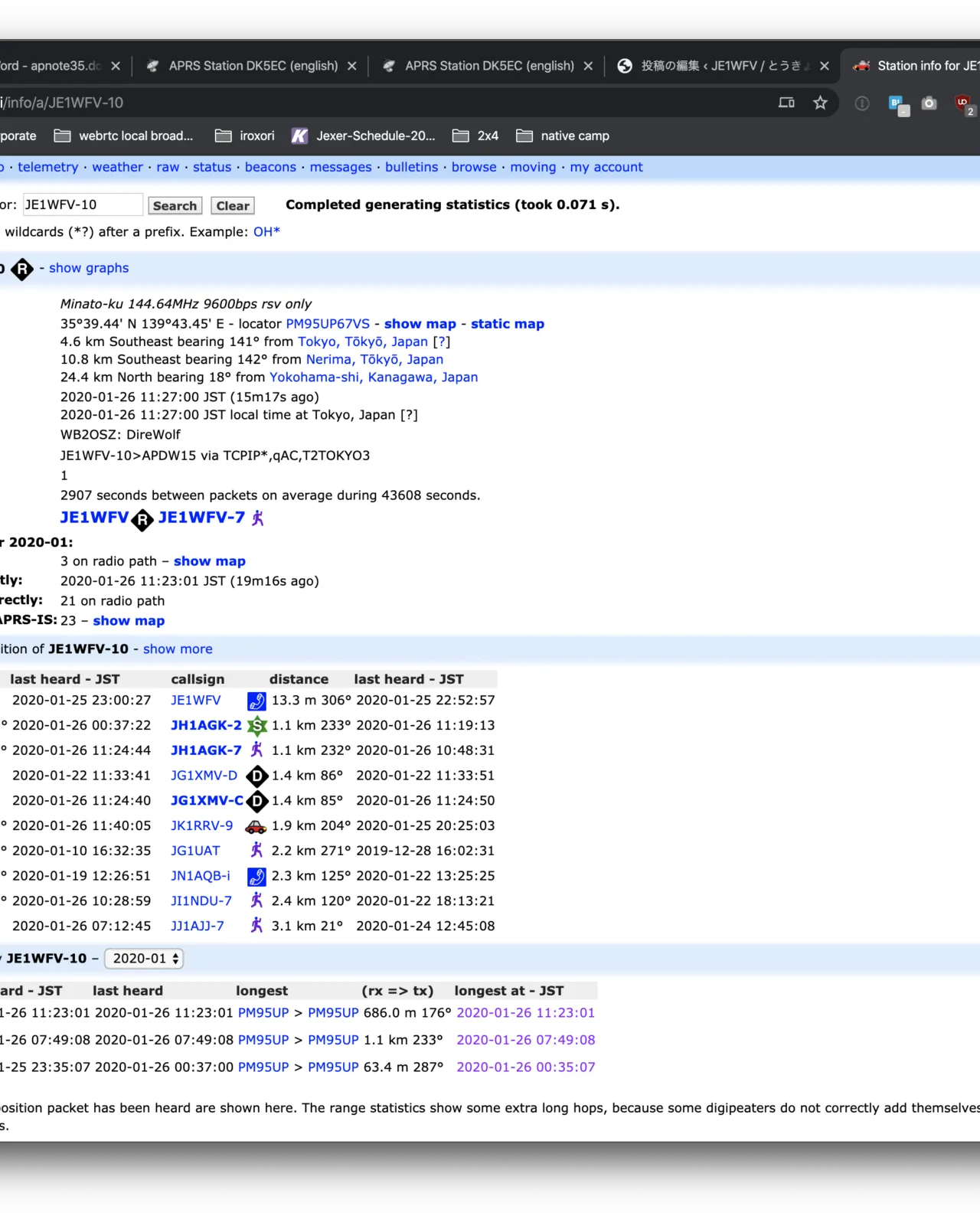Click the green star icon beside JH1AGK-2
Screen dimensions: 980x1219
click(x=257, y=725)
